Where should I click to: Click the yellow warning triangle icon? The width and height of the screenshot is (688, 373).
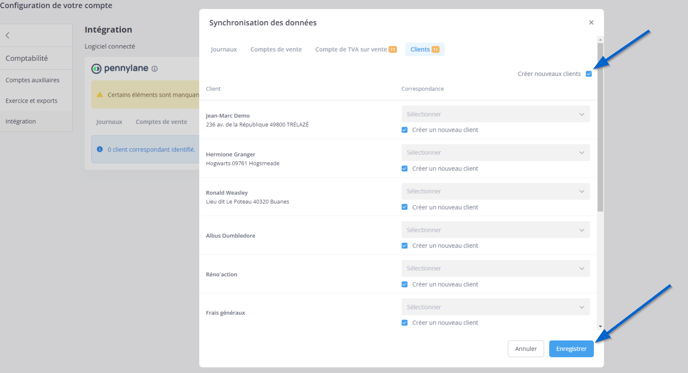[100, 94]
